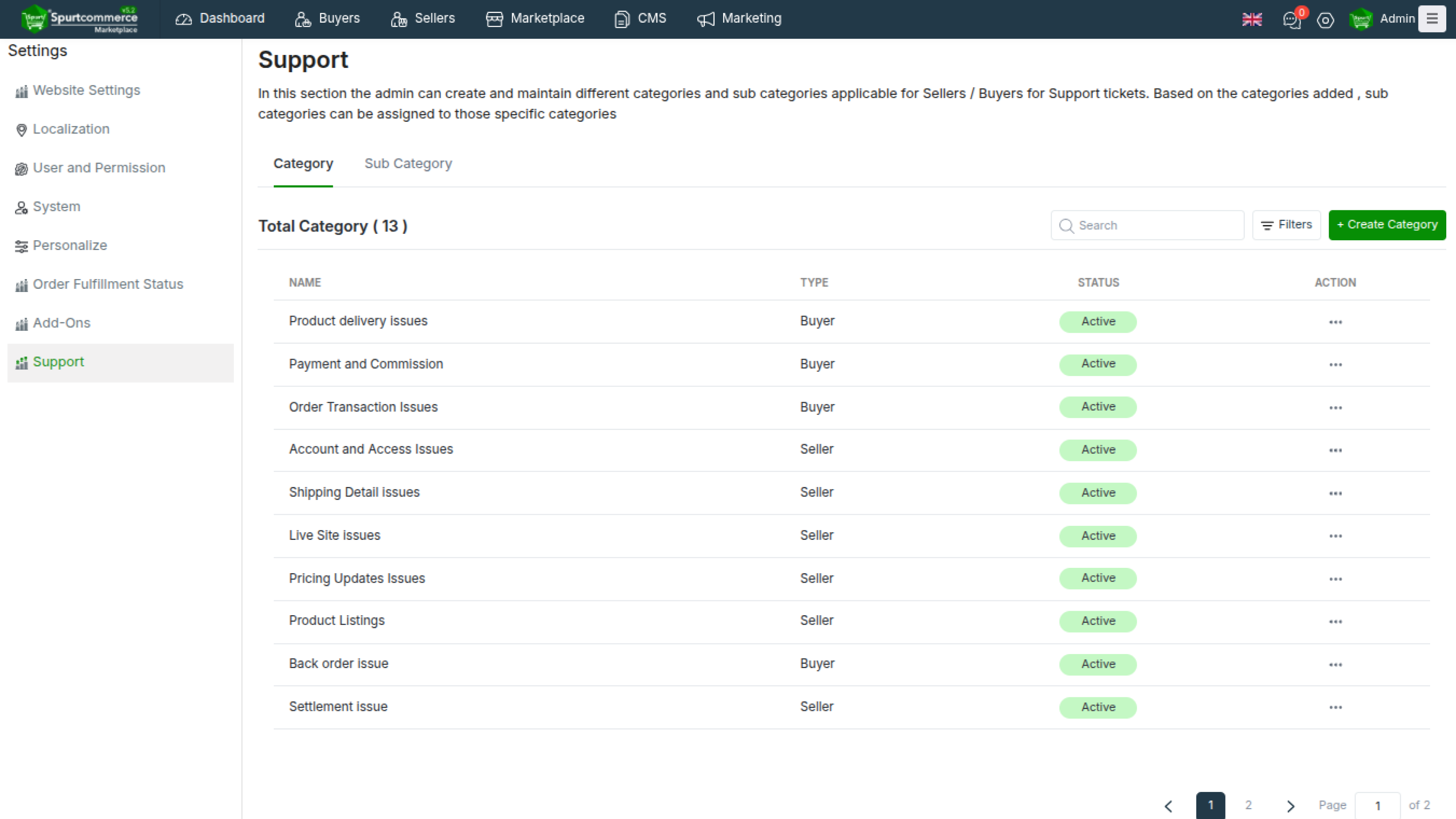Open actions menu for Order Transaction Issues
Image resolution: width=1456 pixels, height=819 pixels.
pos(1335,408)
